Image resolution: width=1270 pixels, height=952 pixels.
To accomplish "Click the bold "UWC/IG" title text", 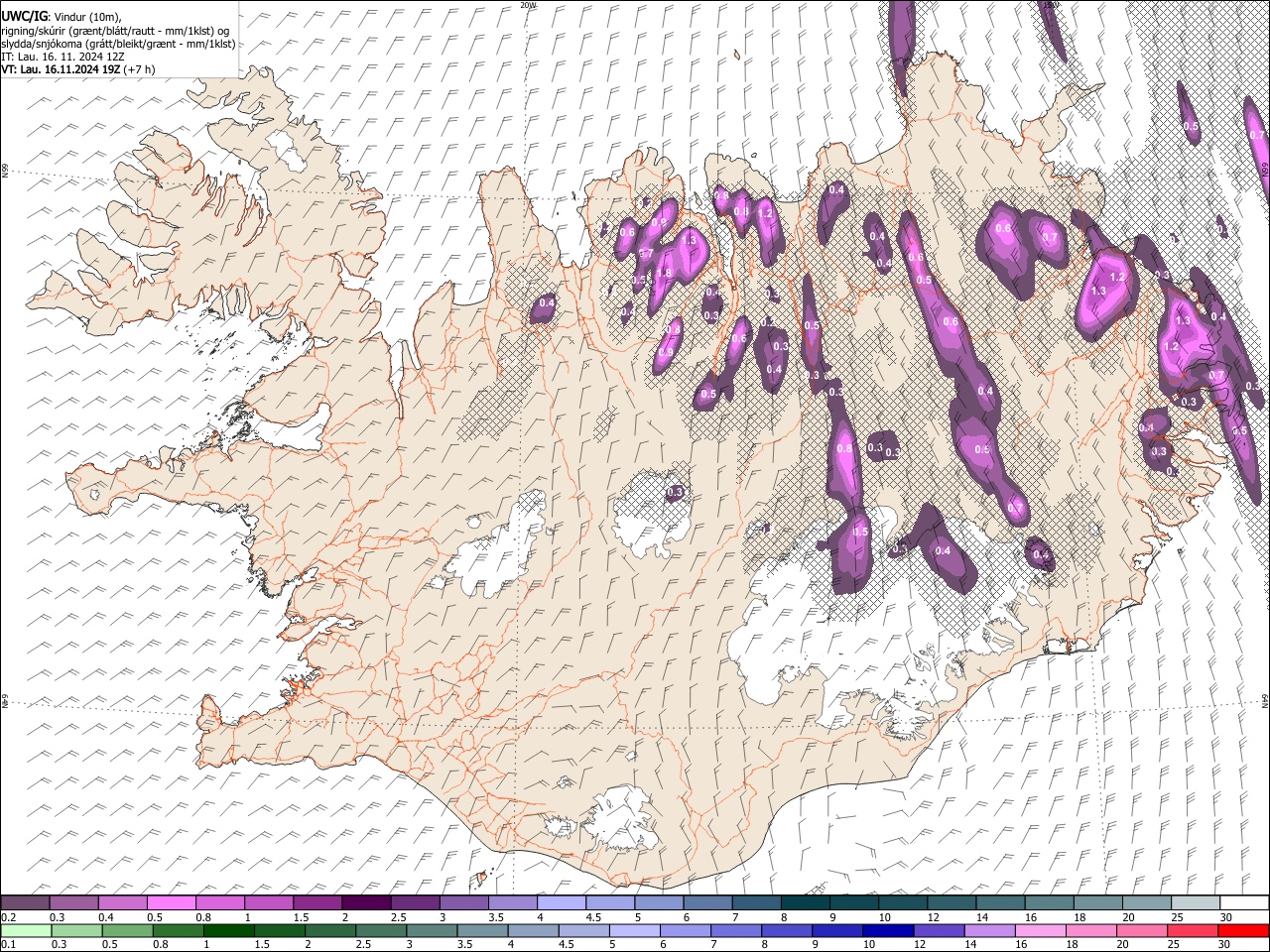I will 24,17.
